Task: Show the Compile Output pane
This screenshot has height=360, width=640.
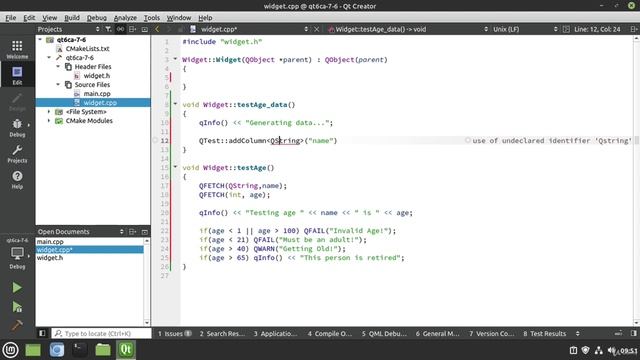Action: (330, 333)
